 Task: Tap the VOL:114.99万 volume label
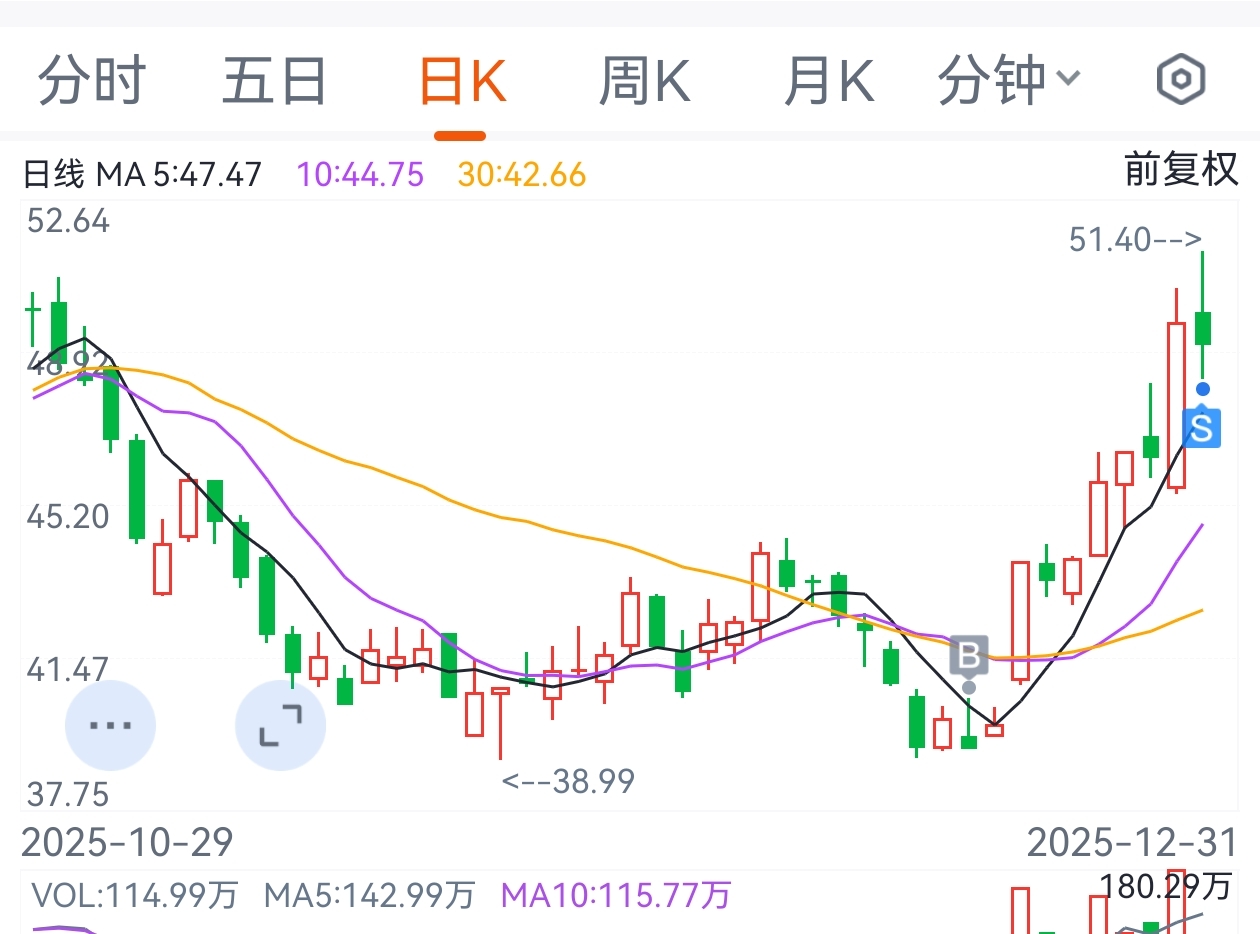(135, 894)
